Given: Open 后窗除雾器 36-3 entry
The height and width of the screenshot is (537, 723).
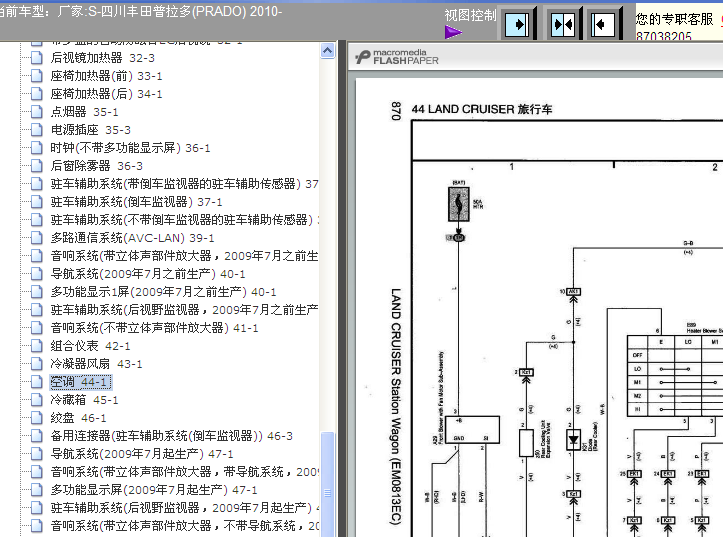Looking at the screenshot, I should (x=96, y=166).
